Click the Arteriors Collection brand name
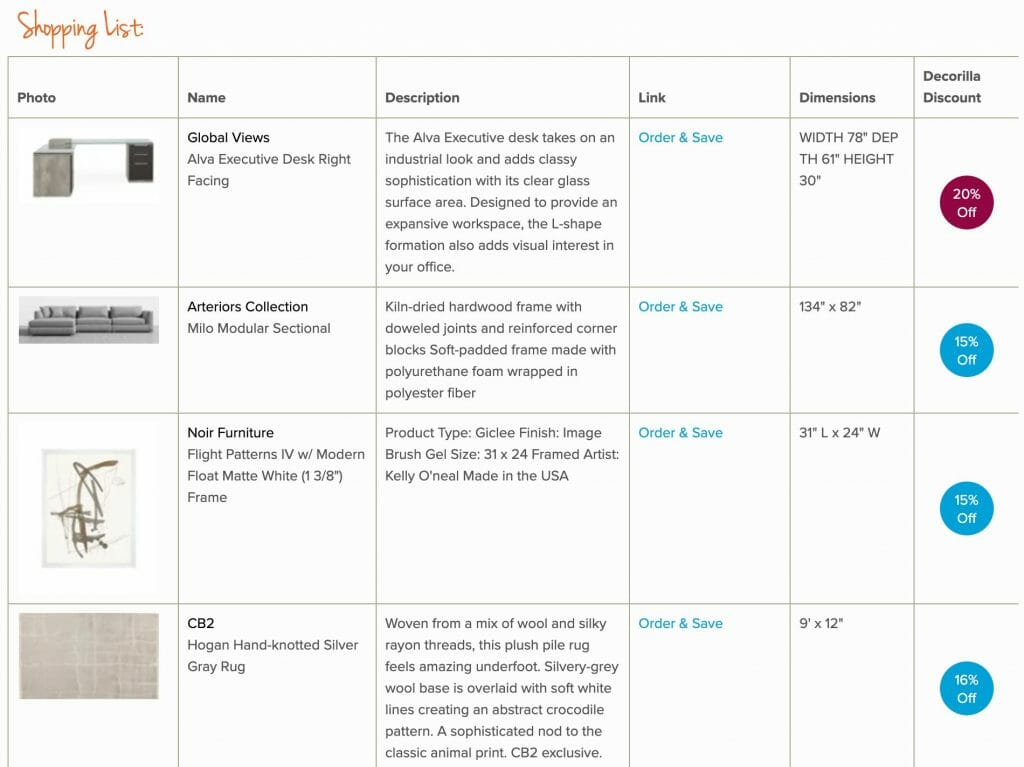The image size is (1024, 767). click(248, 307)
